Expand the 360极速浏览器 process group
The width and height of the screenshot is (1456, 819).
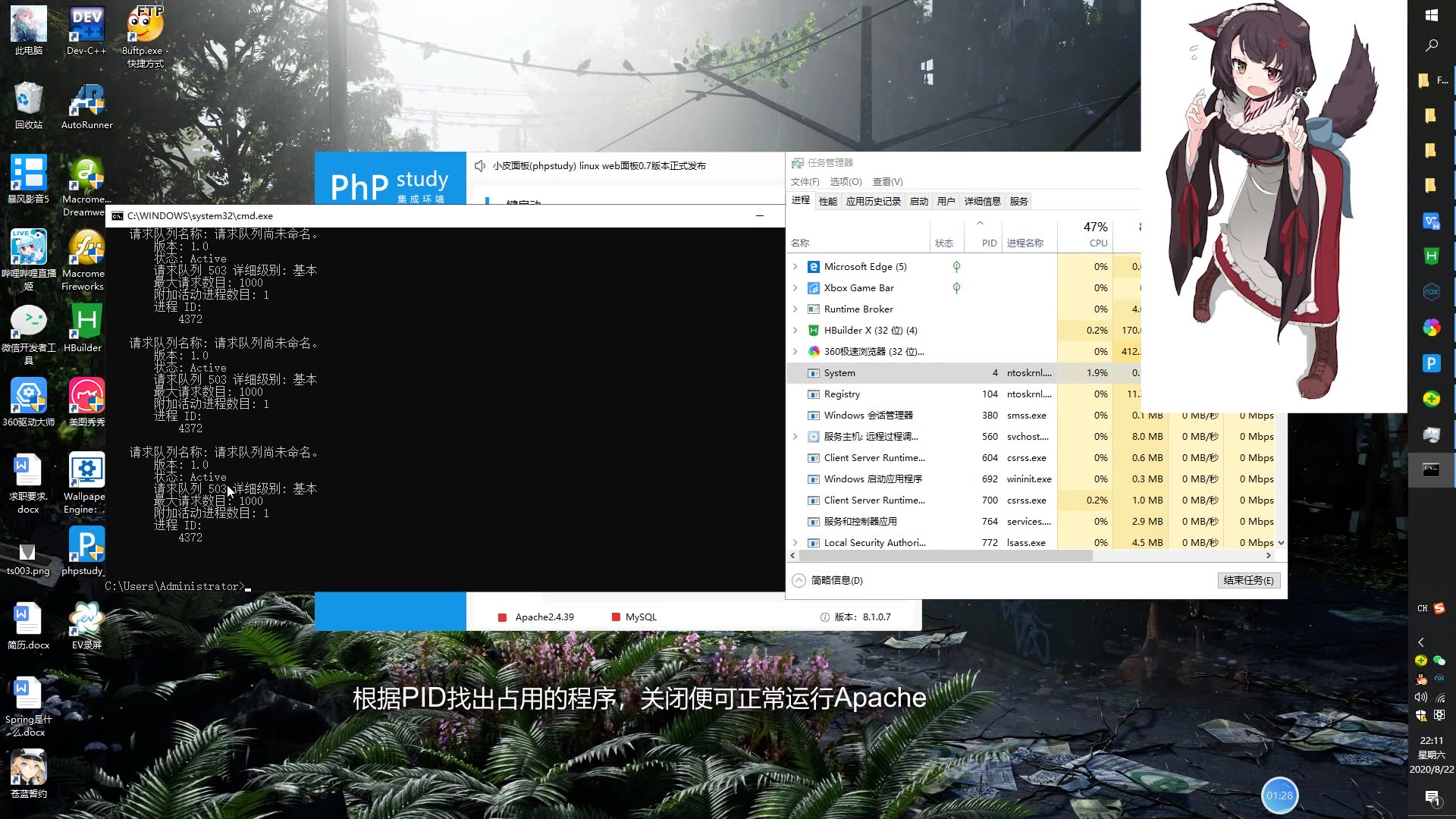point(795,352)
